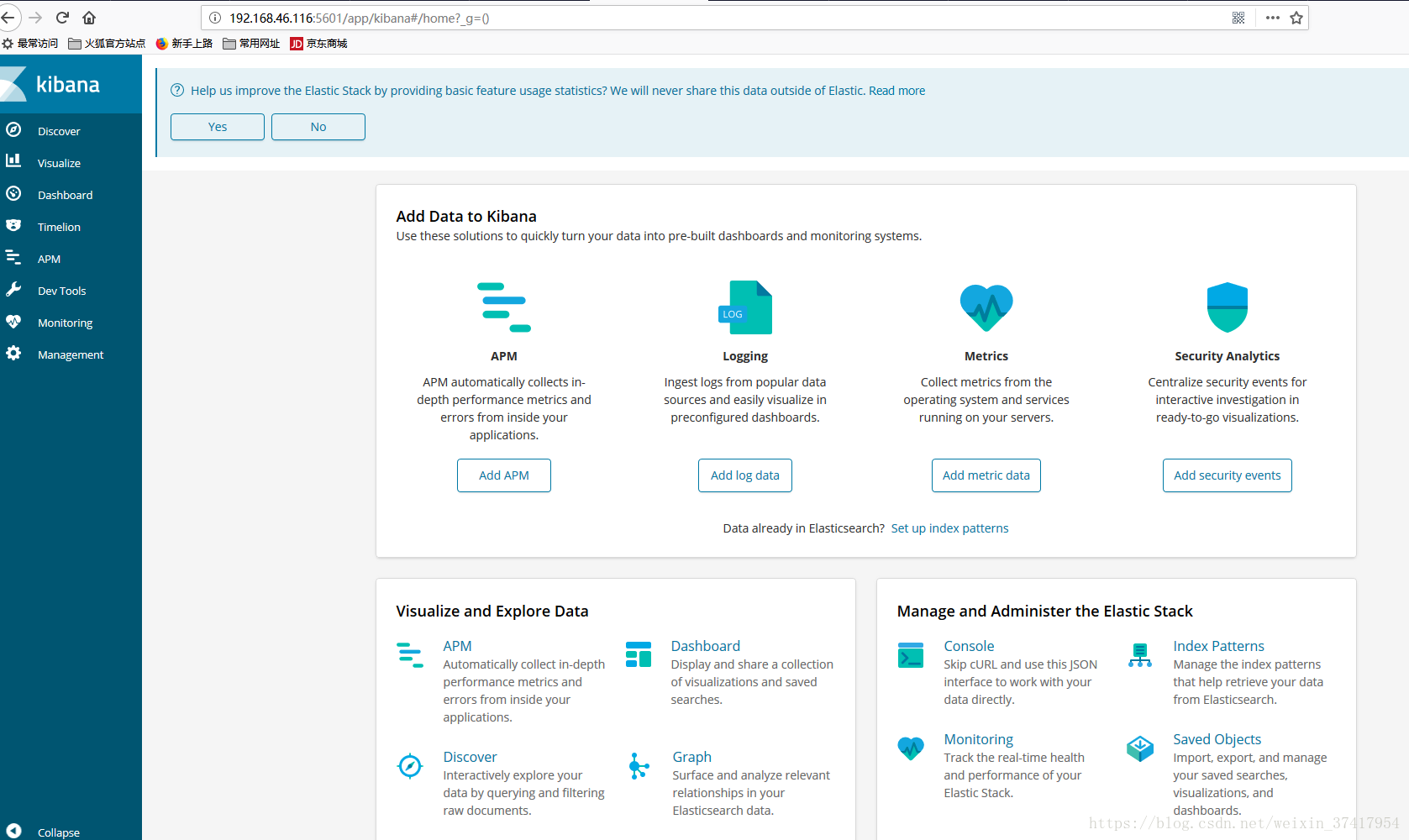The image size is (1409, 840).
Task: Click the help question icon in banner
Action: pos(177,90)
